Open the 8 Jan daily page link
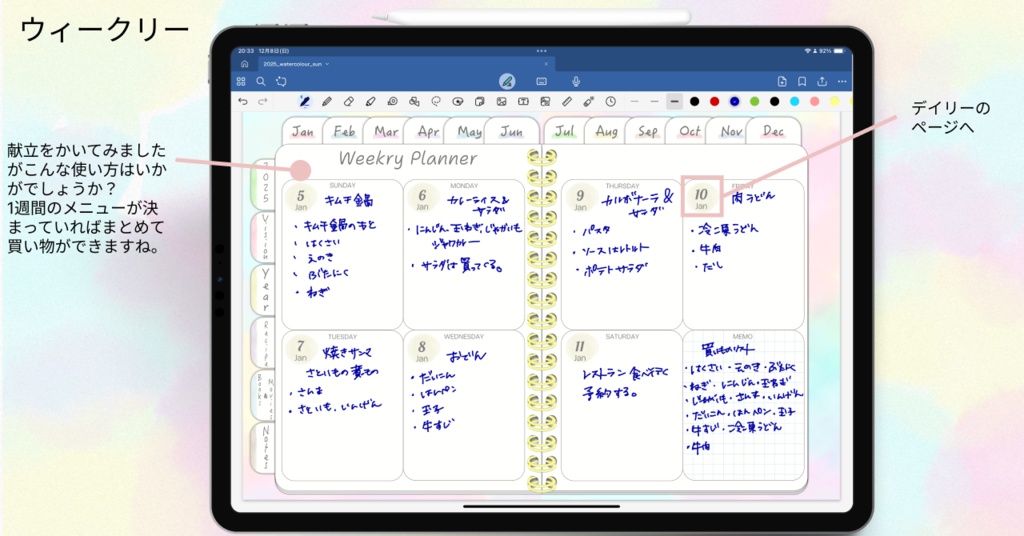This screenshot has height=536, width=1024. pos(422,349)
